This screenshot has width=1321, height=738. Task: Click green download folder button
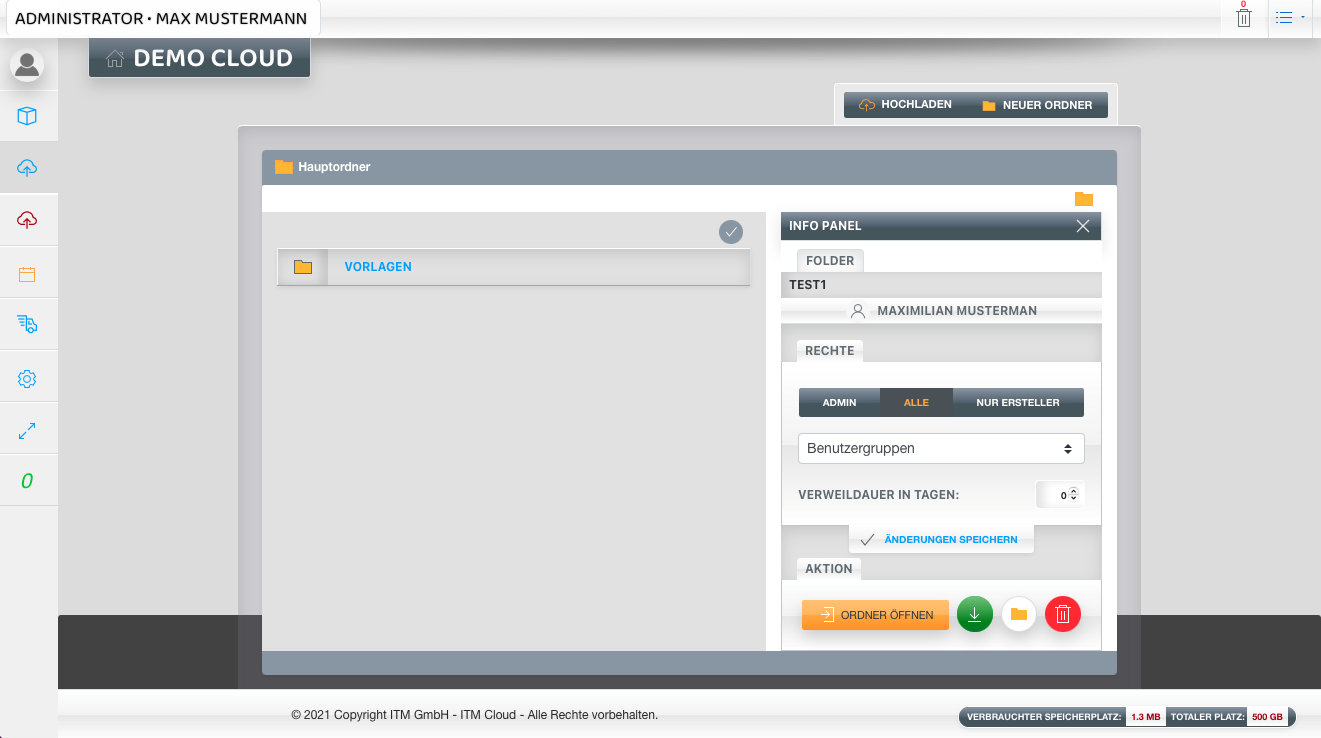974,614
